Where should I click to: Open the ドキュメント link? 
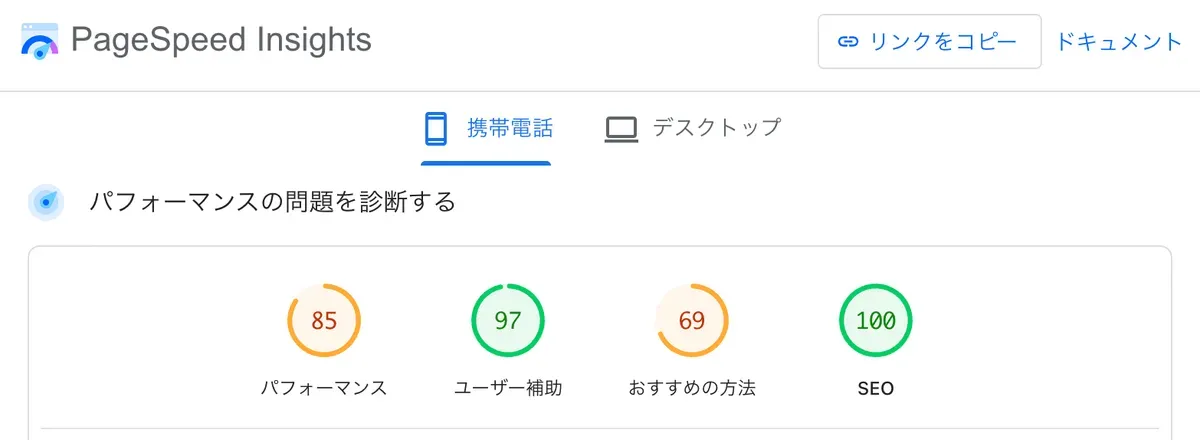click(1119, 41)
